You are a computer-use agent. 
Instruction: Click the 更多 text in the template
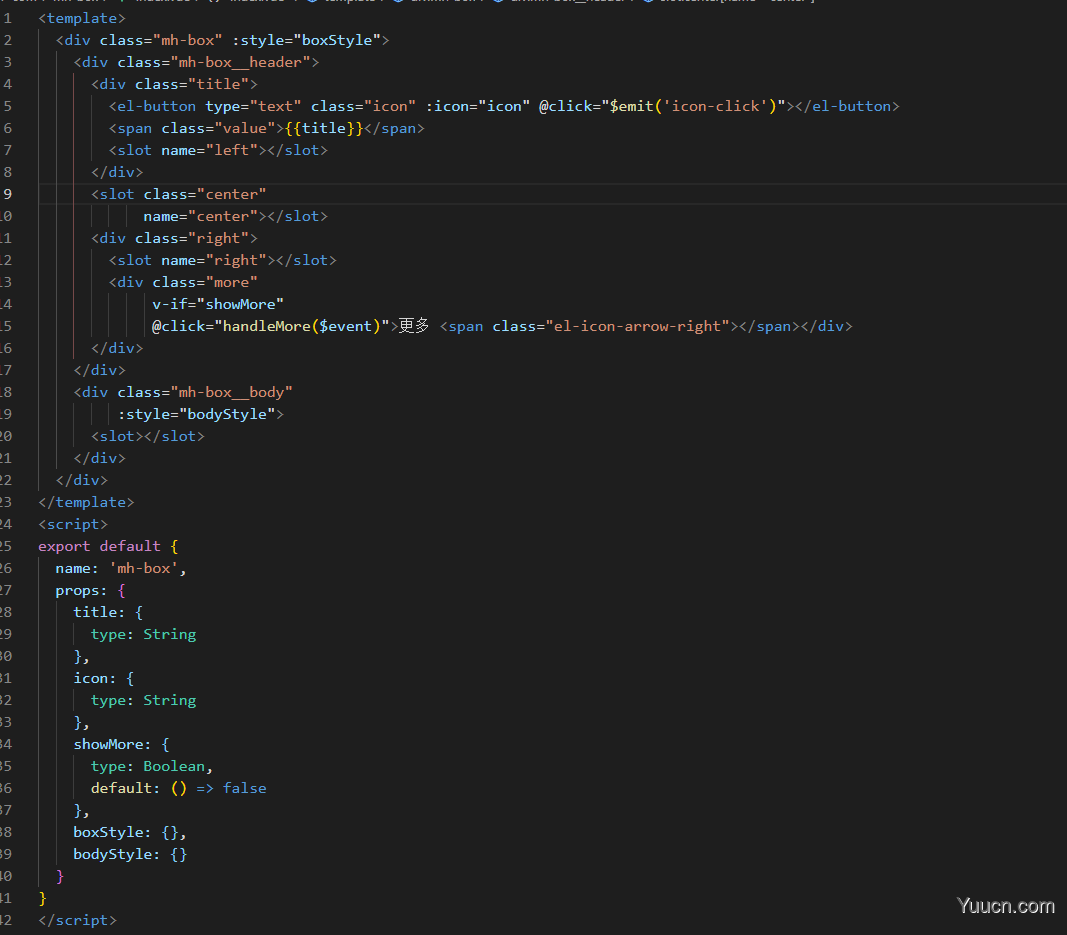(x=414, y=326)
